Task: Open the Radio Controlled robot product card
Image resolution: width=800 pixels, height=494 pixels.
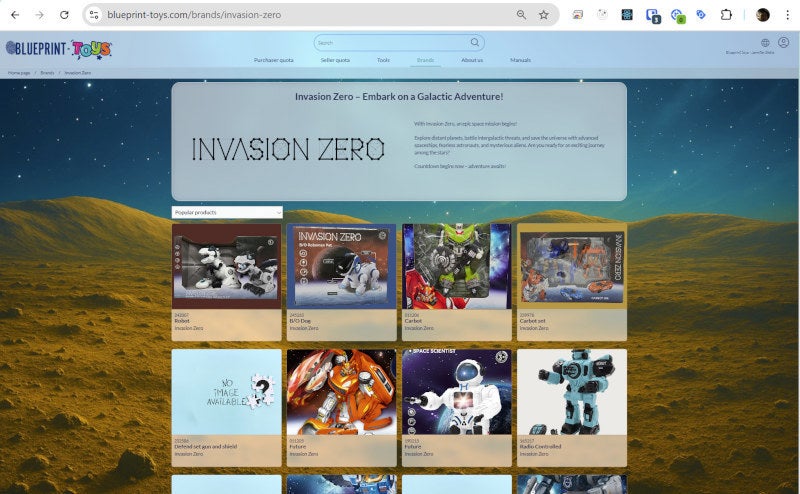Action: [571, 407]
